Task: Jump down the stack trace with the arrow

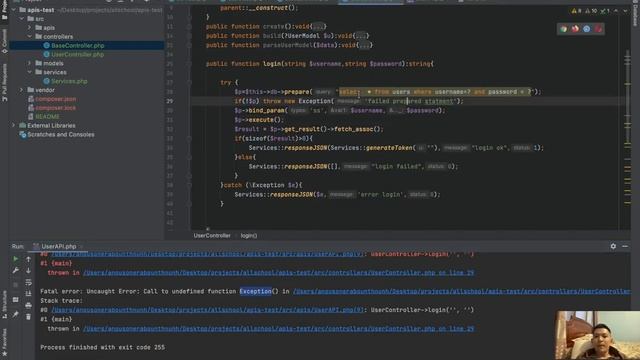Action: (x=28, y=270)
